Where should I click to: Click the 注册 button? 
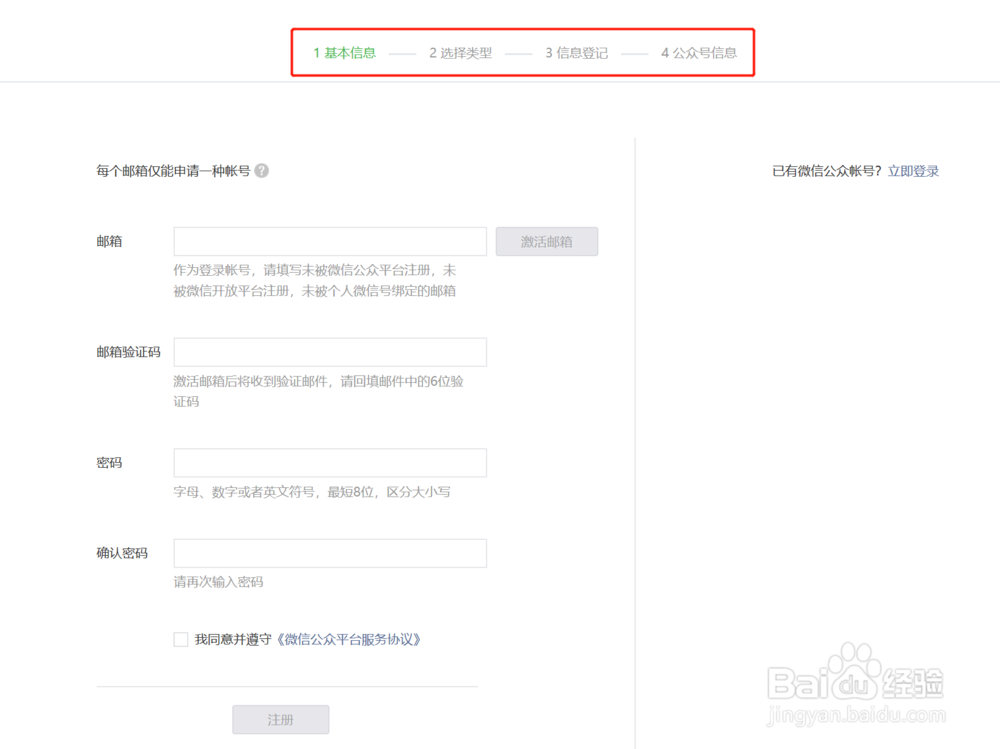tap(281, 720)
